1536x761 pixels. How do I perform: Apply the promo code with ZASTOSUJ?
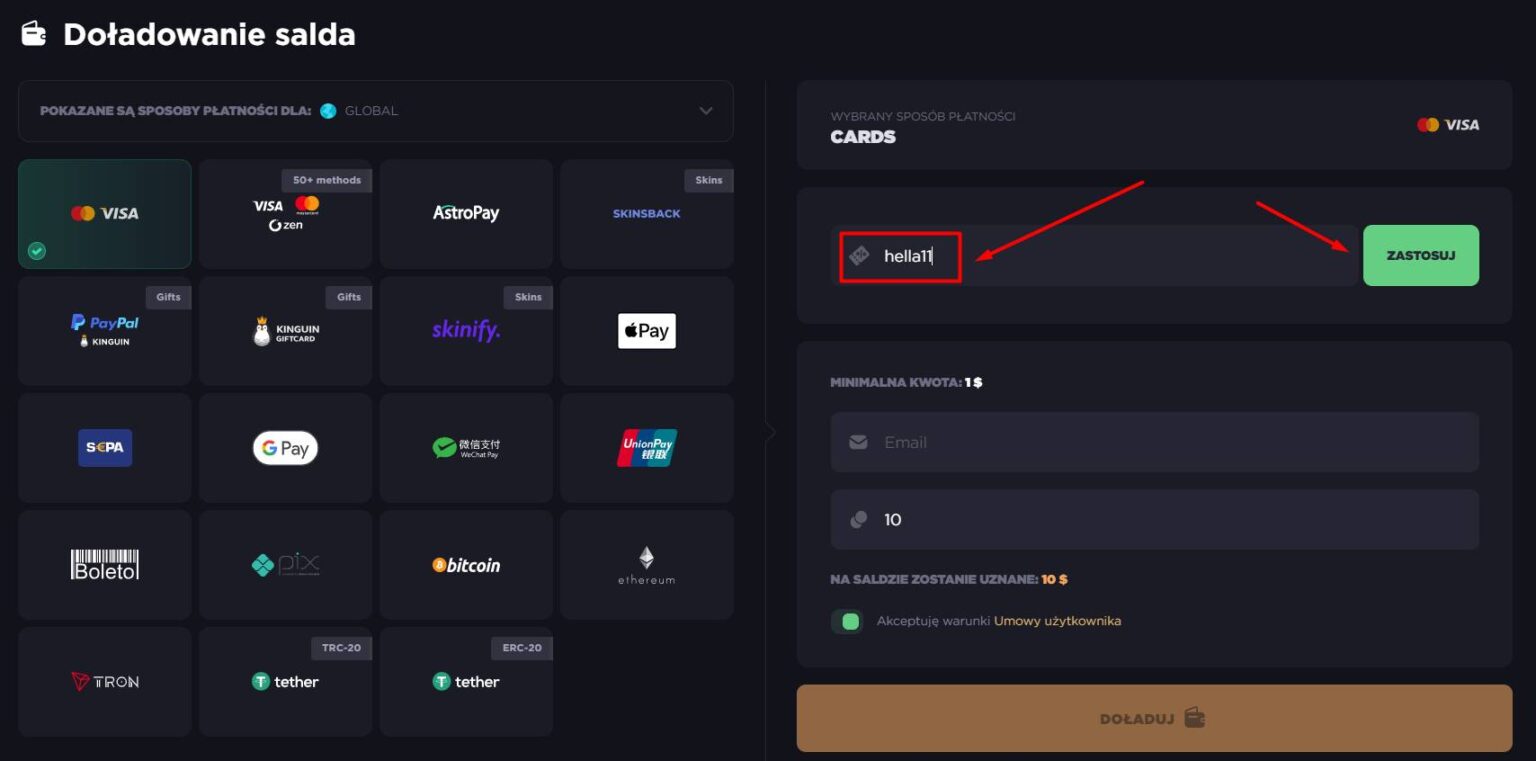pos(1420,255)
